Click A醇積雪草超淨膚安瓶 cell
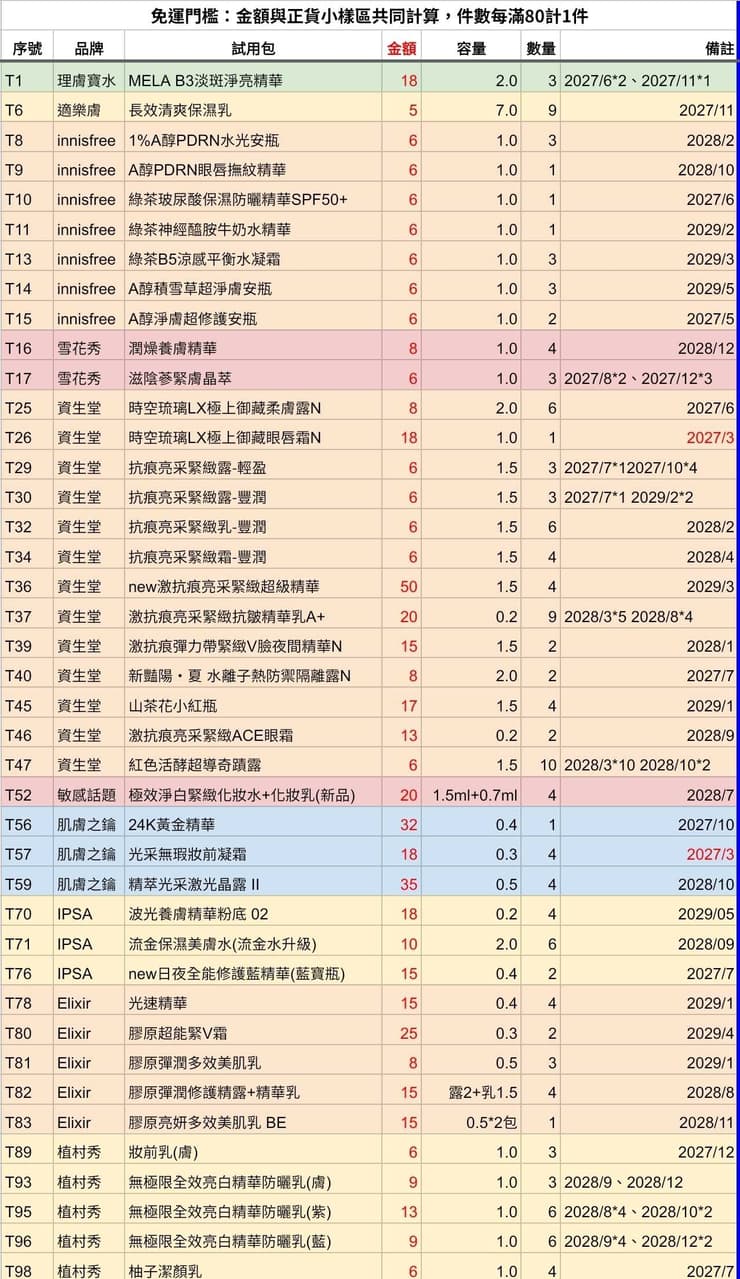 (253, 289)
